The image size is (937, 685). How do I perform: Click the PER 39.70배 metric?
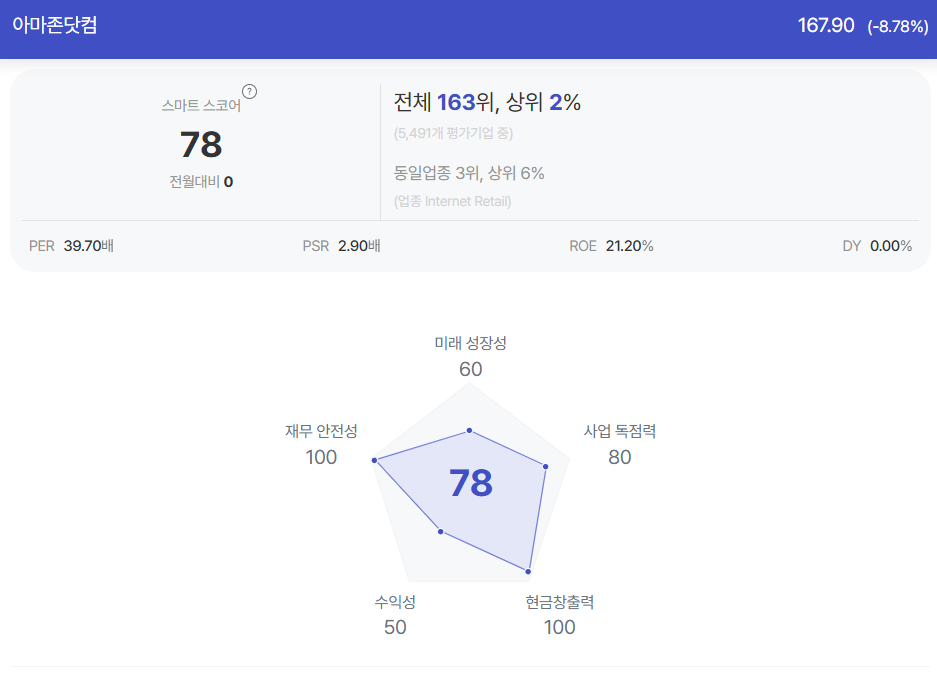[71, 246]
